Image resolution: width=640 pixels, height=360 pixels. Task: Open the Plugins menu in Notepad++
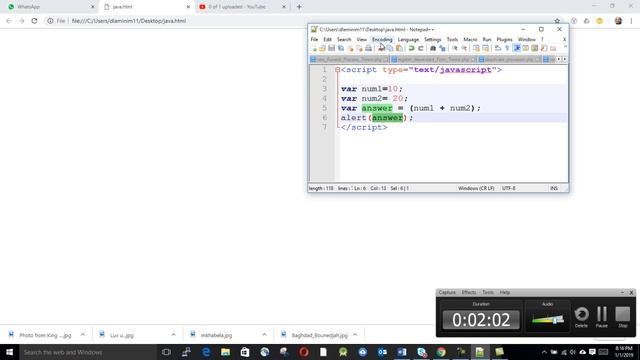(504, 39)
